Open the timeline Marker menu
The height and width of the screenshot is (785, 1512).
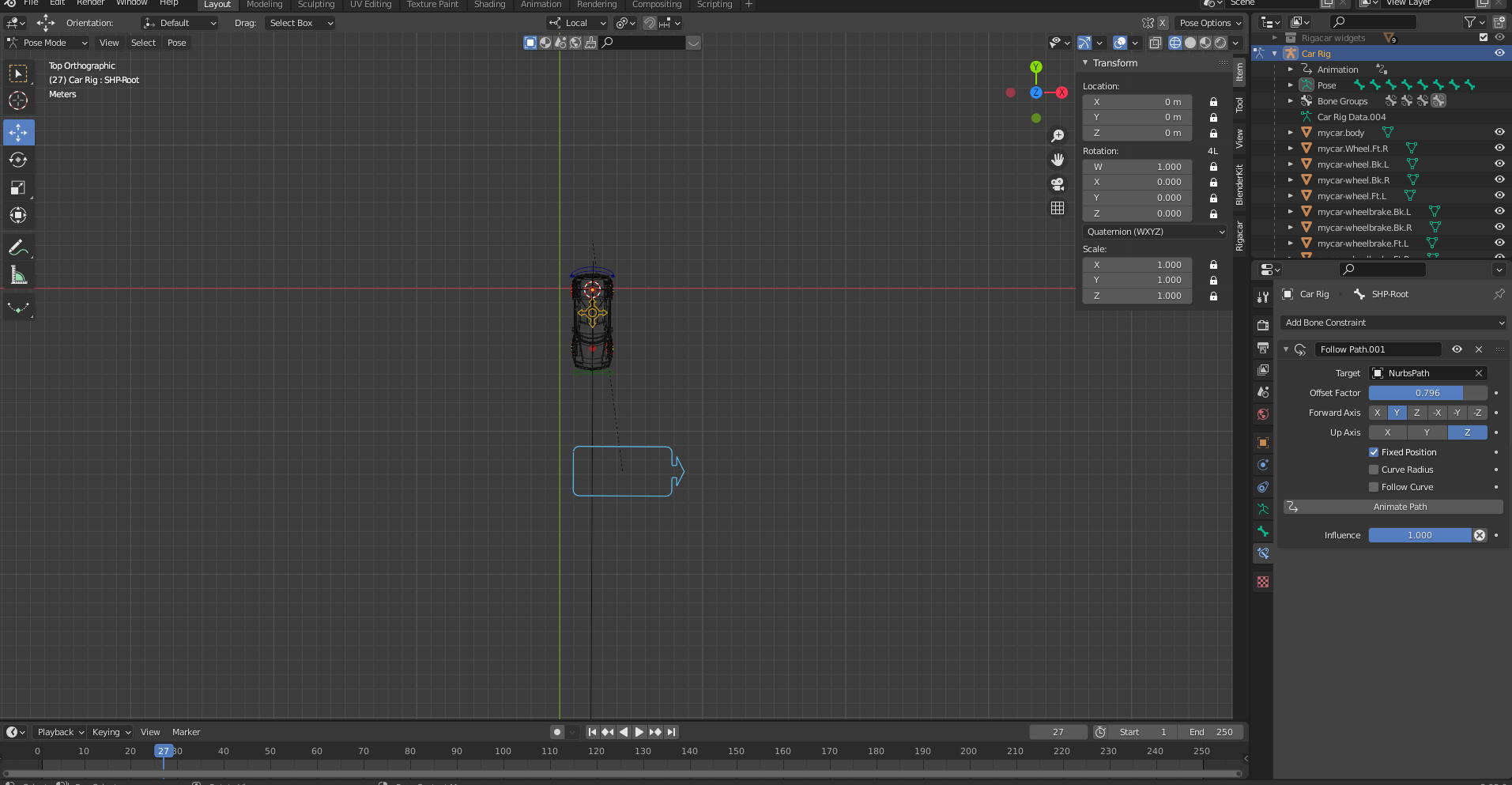(x=187, y=732)
